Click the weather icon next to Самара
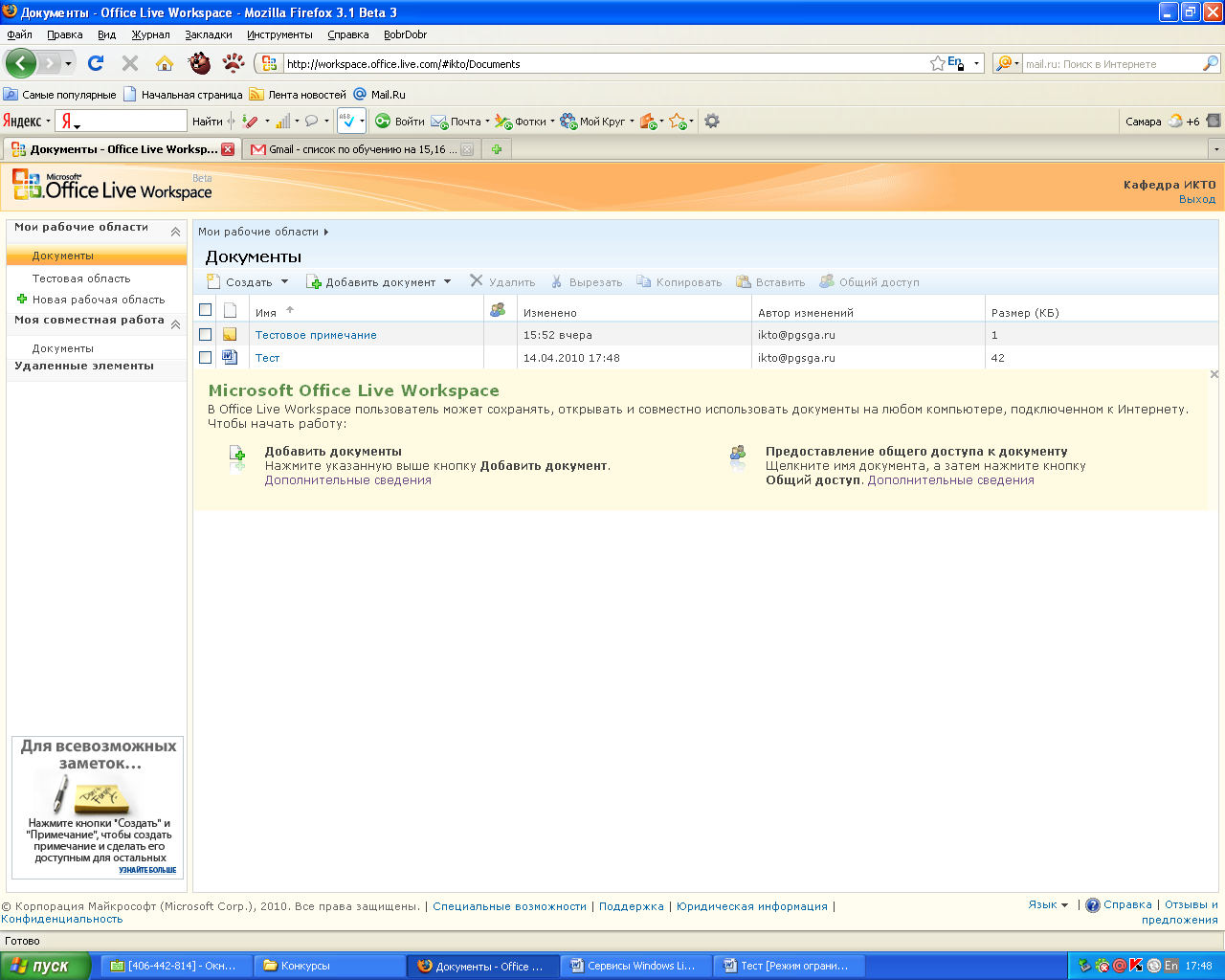 click(x=1175, y=121)
